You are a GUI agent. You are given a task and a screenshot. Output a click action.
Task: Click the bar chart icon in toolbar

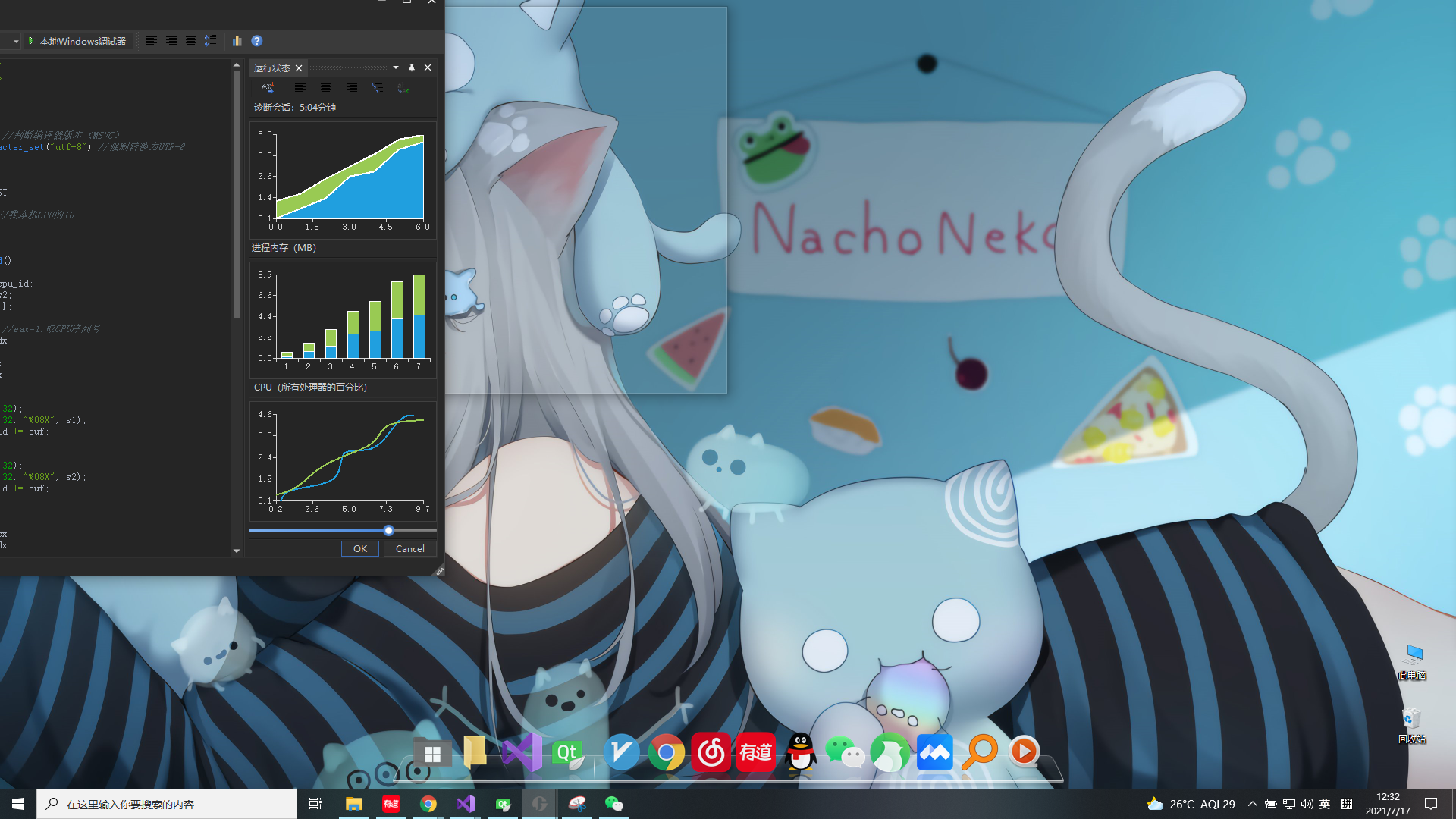coord(237,41)
